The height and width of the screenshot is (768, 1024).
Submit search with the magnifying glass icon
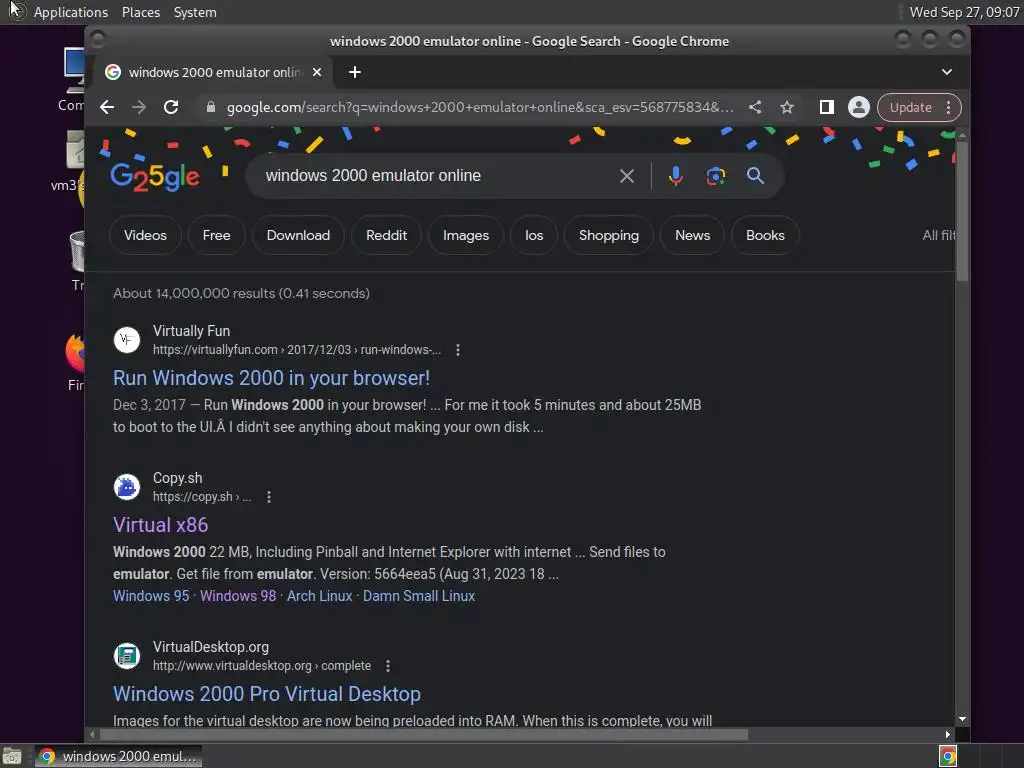coord(756,176)
